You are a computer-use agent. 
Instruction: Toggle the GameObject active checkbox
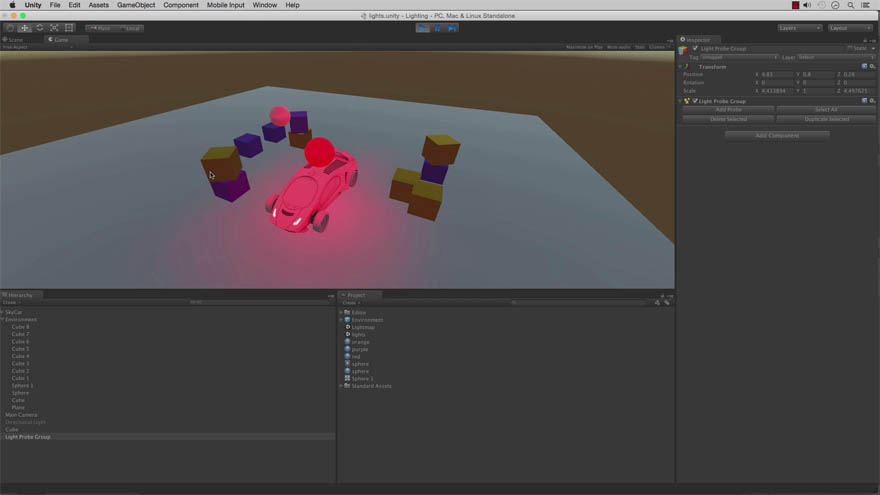695,48
